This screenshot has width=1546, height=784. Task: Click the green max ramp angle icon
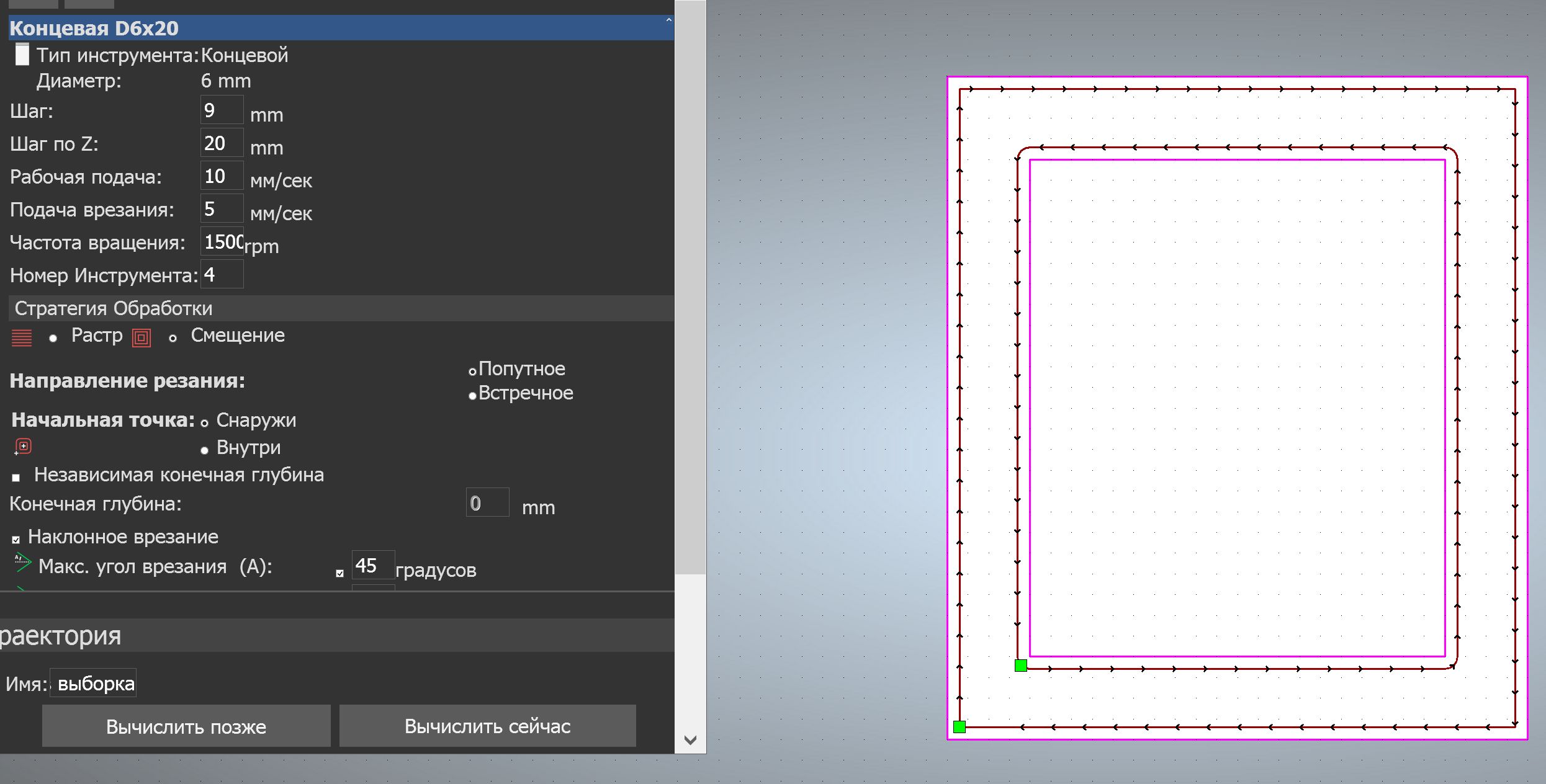pyautogui.click(x=22, y=563)
